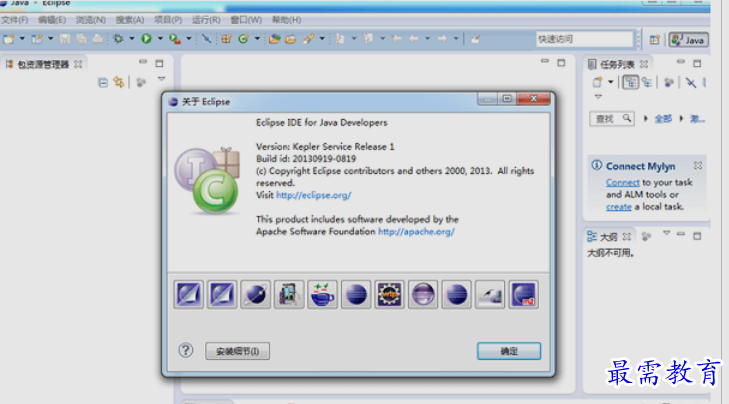Viewport: 729px width, 404px height.
Task: Click the http://eclipse.org/ link
Action: tap(314, 195)
